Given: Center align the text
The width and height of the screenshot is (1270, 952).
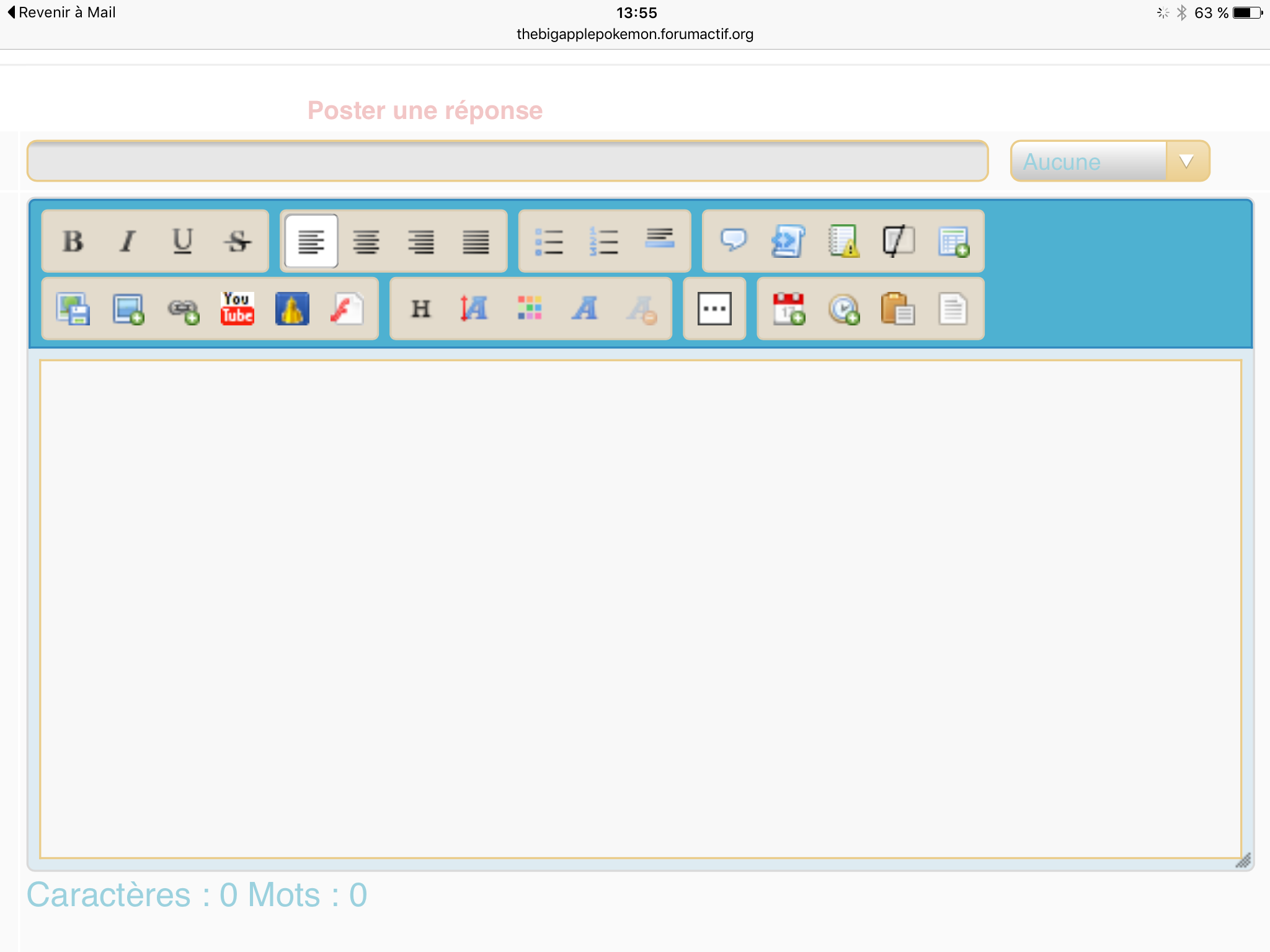Looking at the screenshot, I should click(x=366, y=241).
